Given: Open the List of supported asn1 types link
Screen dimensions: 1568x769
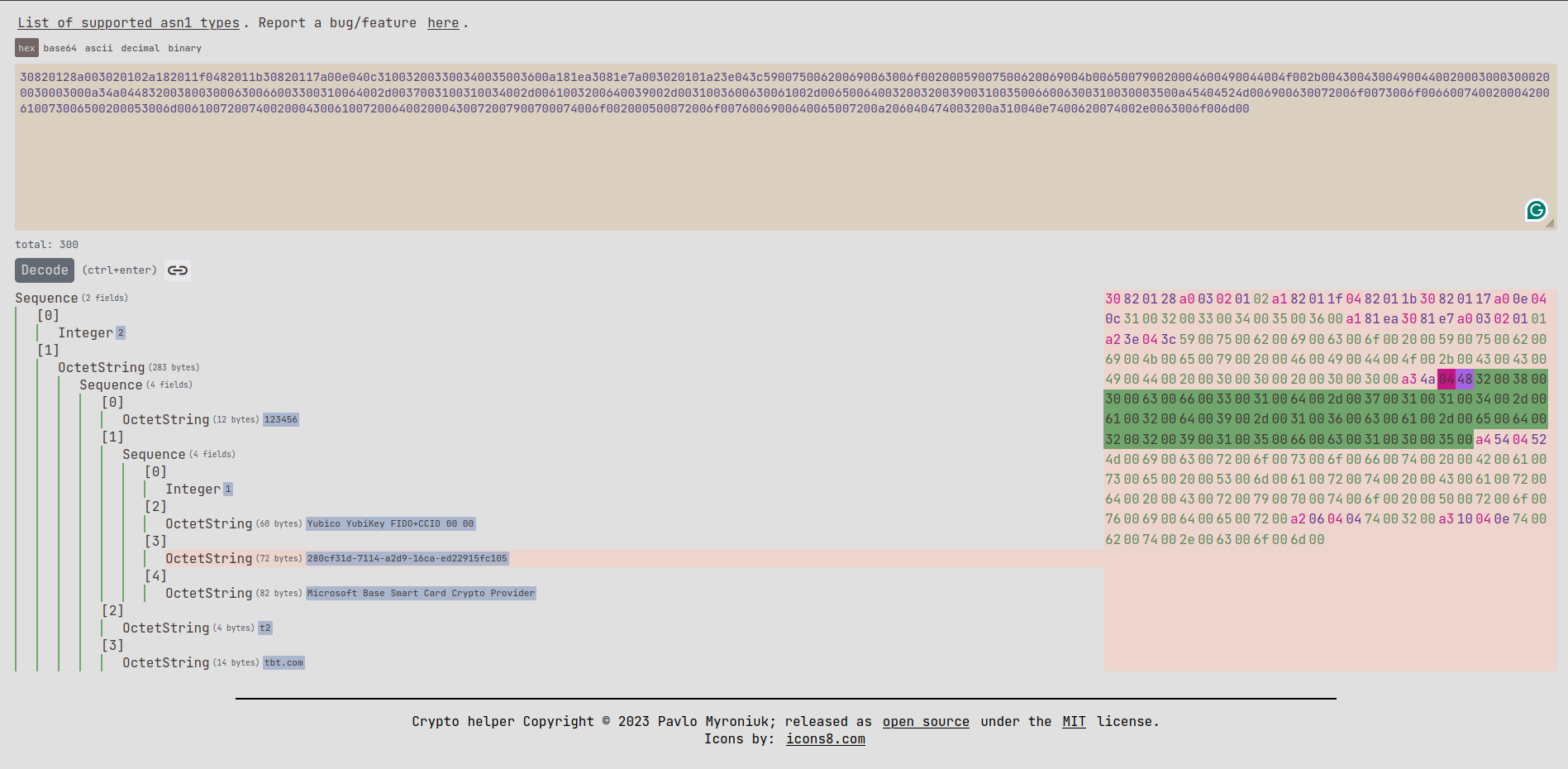Looking at the screenshot, I should pyautogui.click(x=128, y=23).
